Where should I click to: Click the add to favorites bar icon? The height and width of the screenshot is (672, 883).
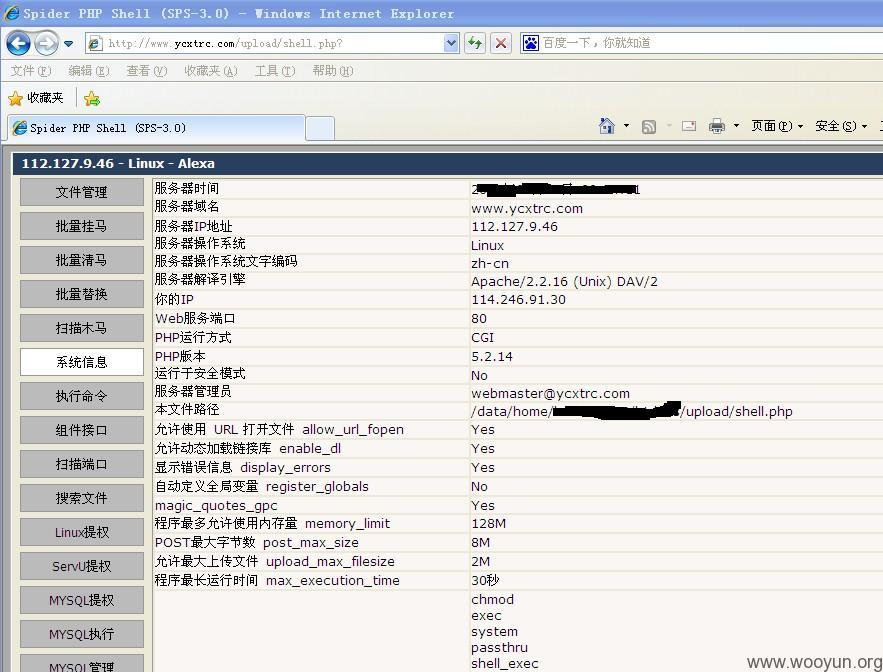tap(92, 99)
